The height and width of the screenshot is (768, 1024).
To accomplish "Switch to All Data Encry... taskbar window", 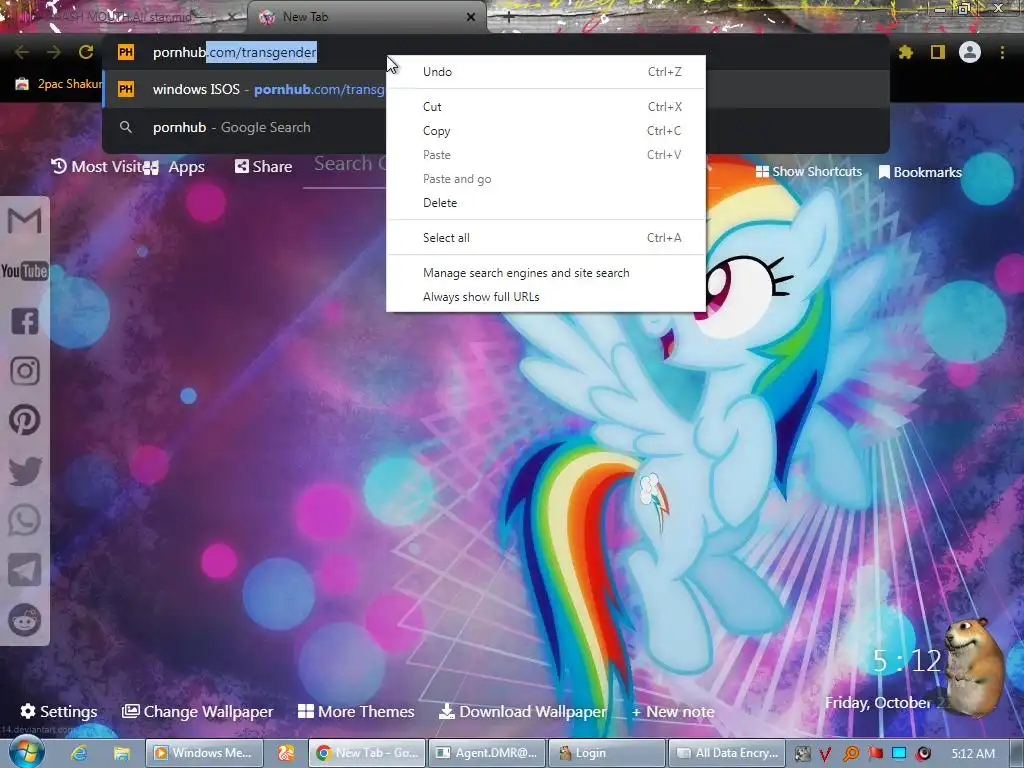I will point(727,753).
